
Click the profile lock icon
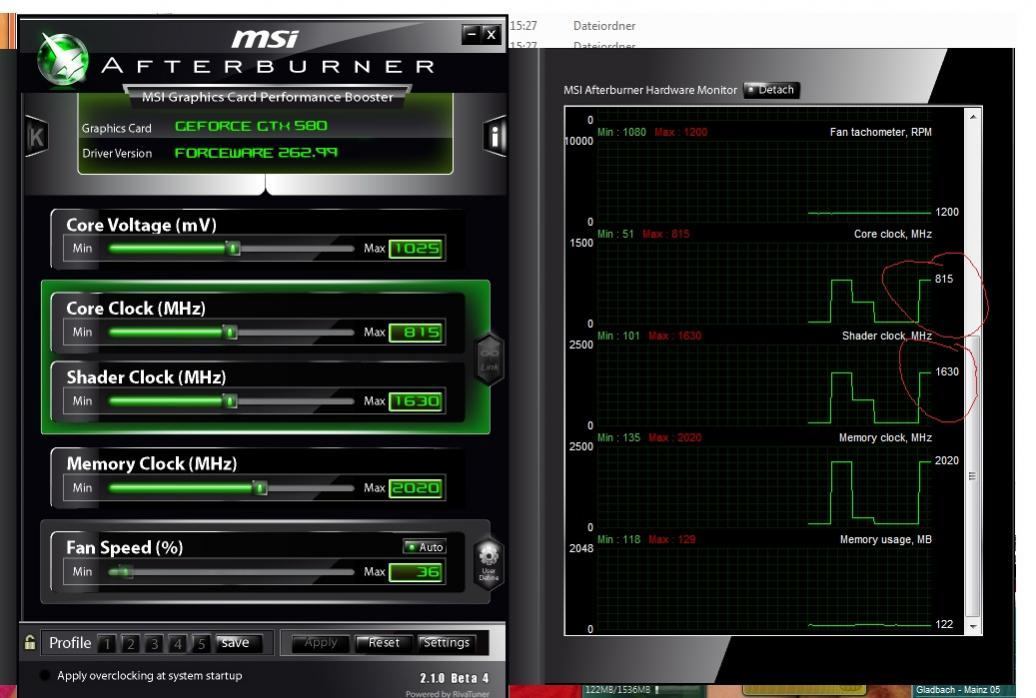(30, 642)
